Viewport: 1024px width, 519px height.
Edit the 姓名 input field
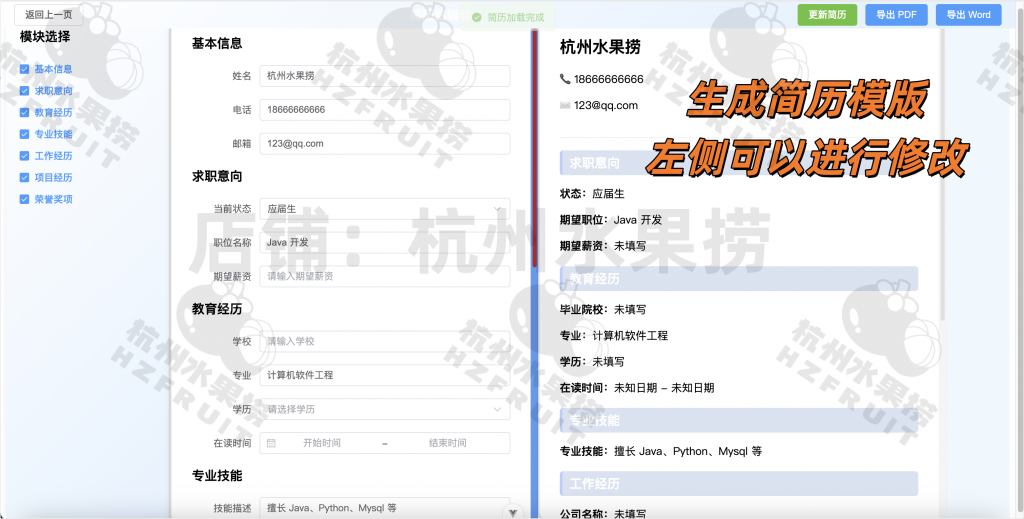(385, 76)
